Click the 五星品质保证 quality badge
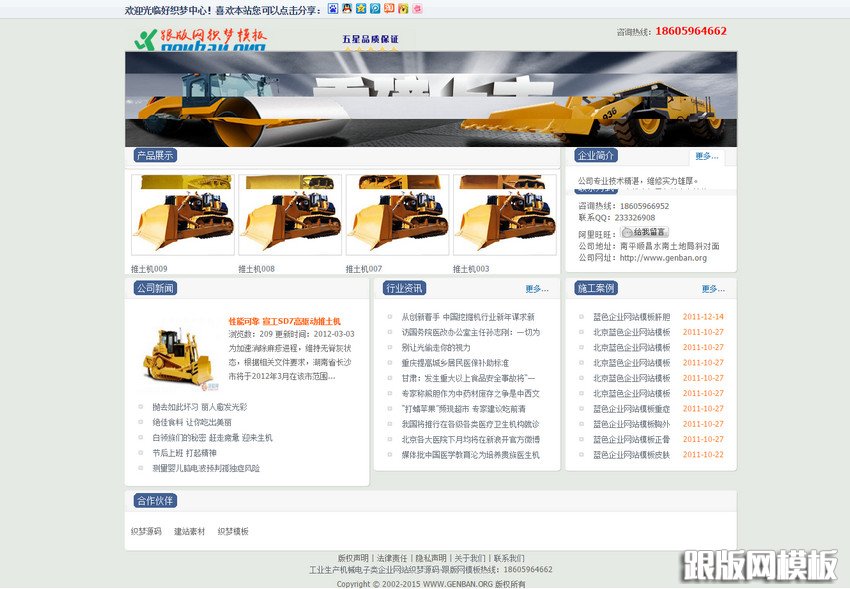Screen dimensions: 850x589 pyautogui.click(x=370, y=40)
